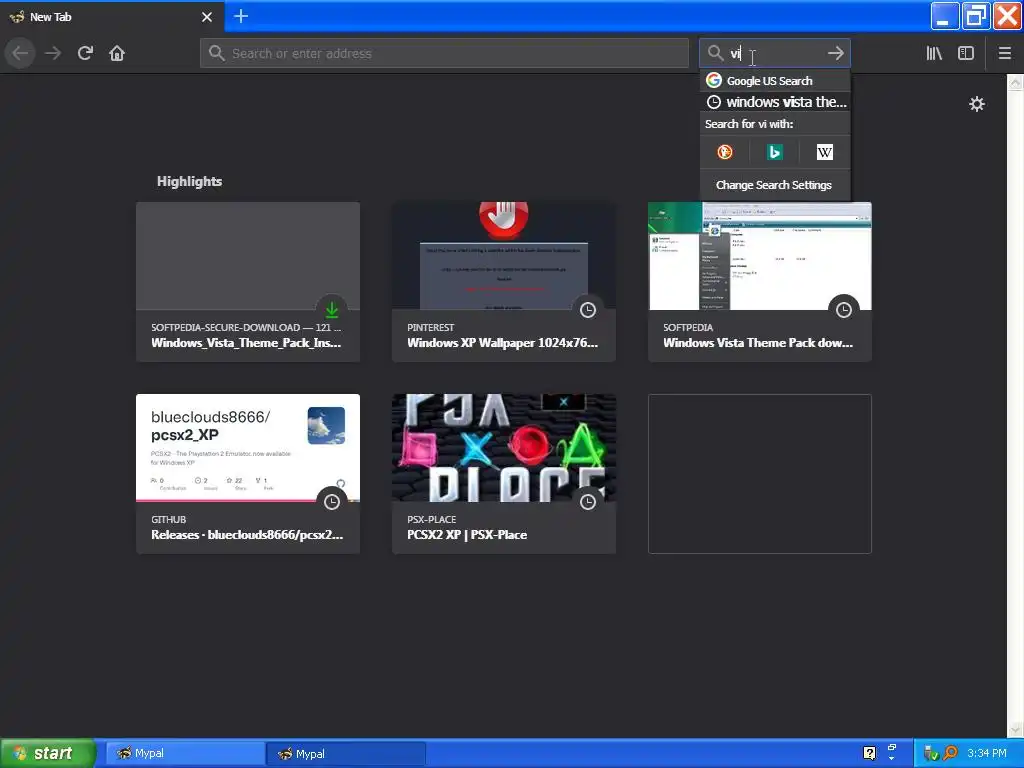The image size is (1024, 768).
Task: Open Change Search Settings
Action: (x=774, y=185)
